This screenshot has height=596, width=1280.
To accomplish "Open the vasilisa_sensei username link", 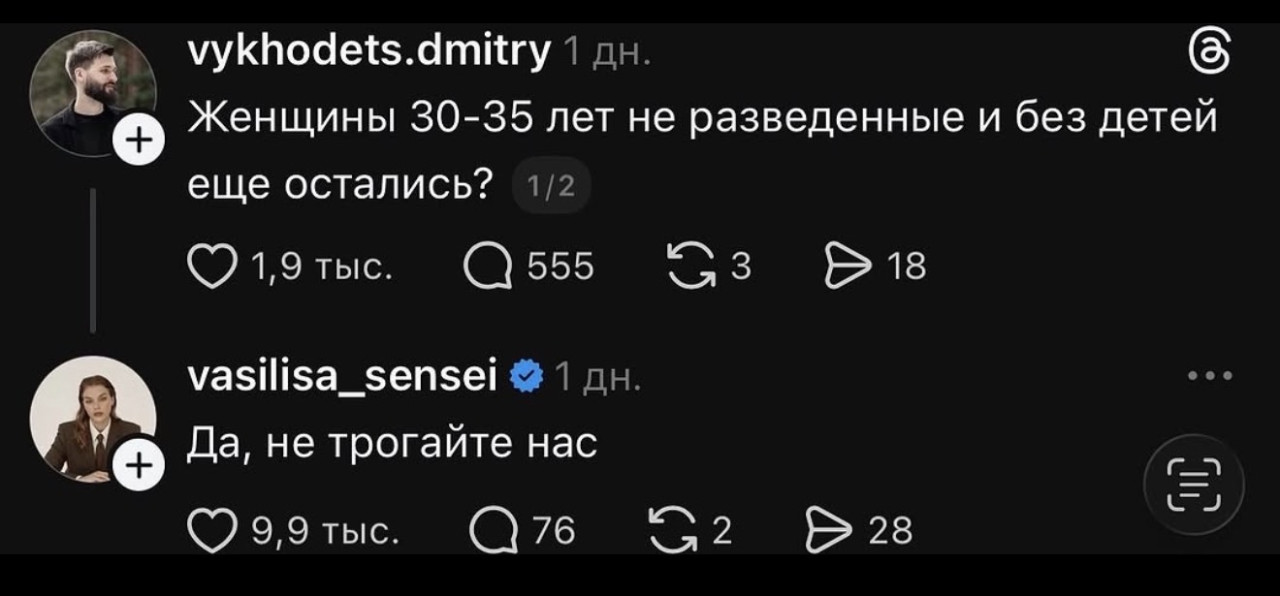I will (x=343, y=376).
